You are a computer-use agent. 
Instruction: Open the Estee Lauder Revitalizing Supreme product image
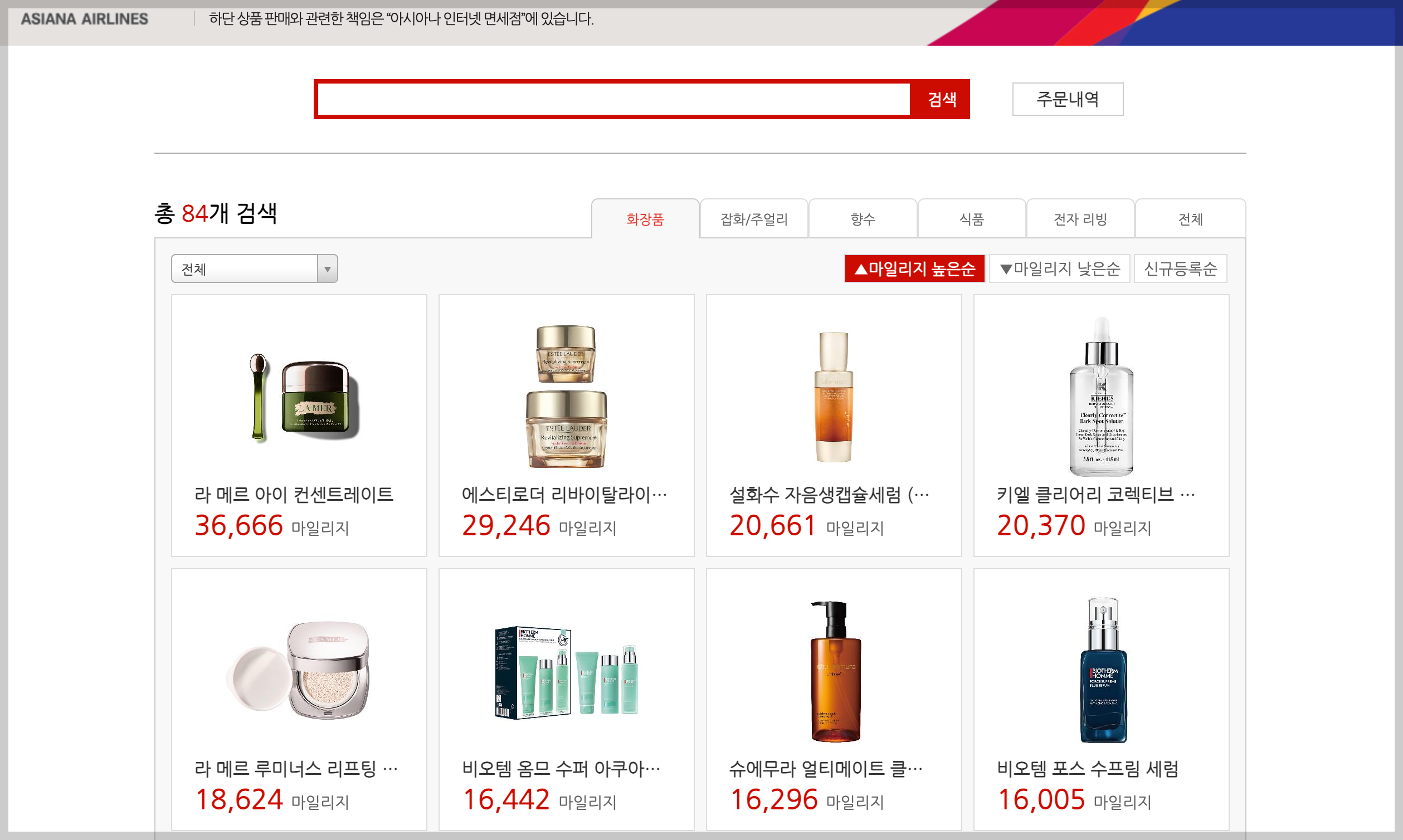(566, 396)
